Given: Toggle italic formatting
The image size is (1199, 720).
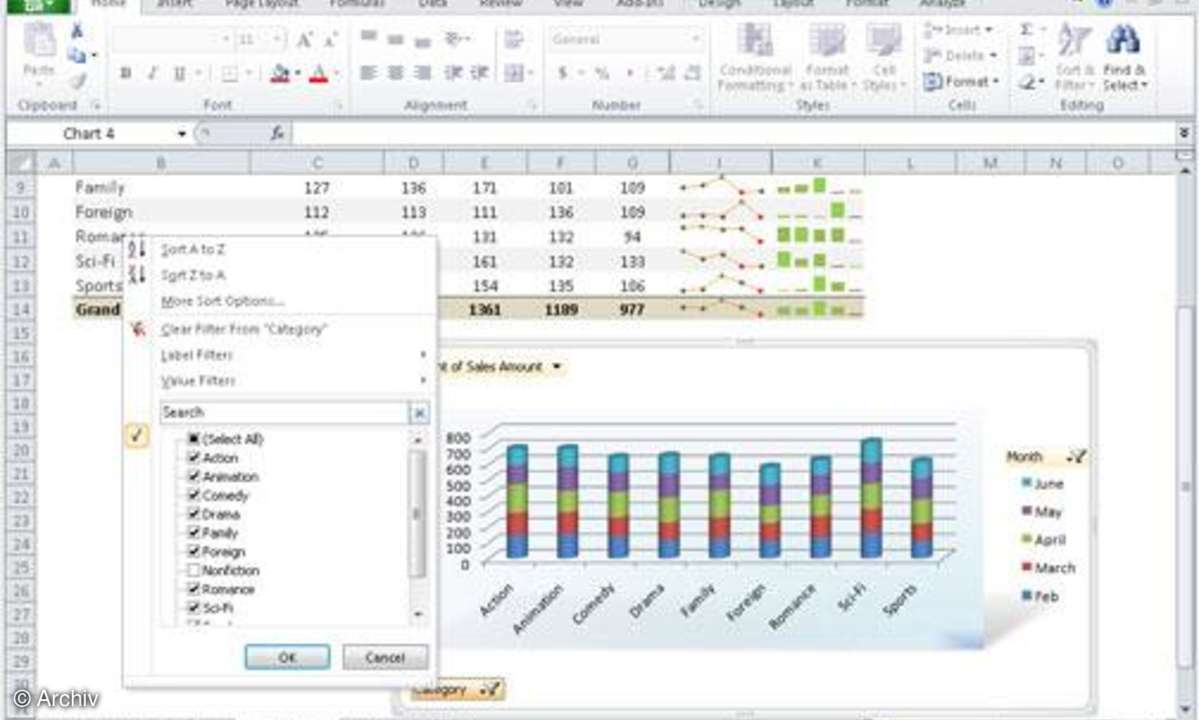Looking at the screenshot, I should tap(152, 73).
